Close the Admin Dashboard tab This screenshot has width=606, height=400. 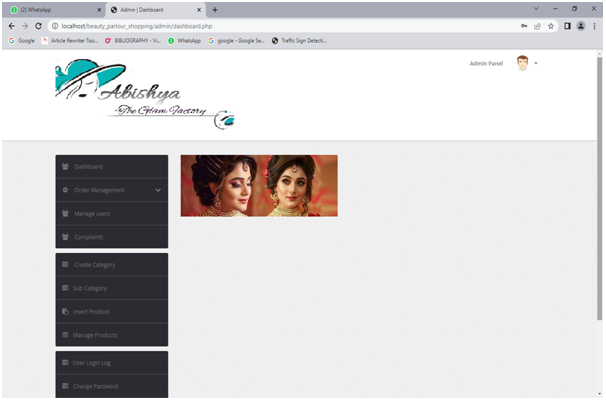(199, 10)
